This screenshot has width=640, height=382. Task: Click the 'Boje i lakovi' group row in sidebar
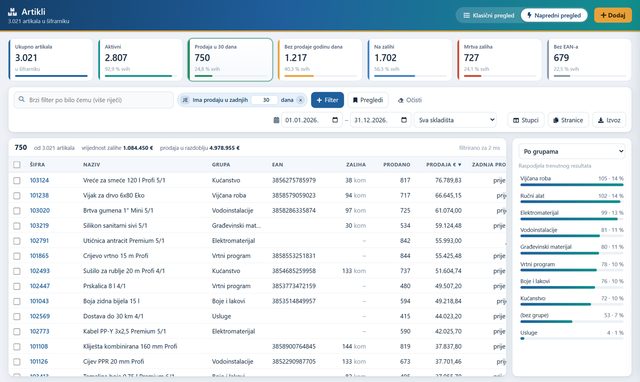click(x=572, y=283)
